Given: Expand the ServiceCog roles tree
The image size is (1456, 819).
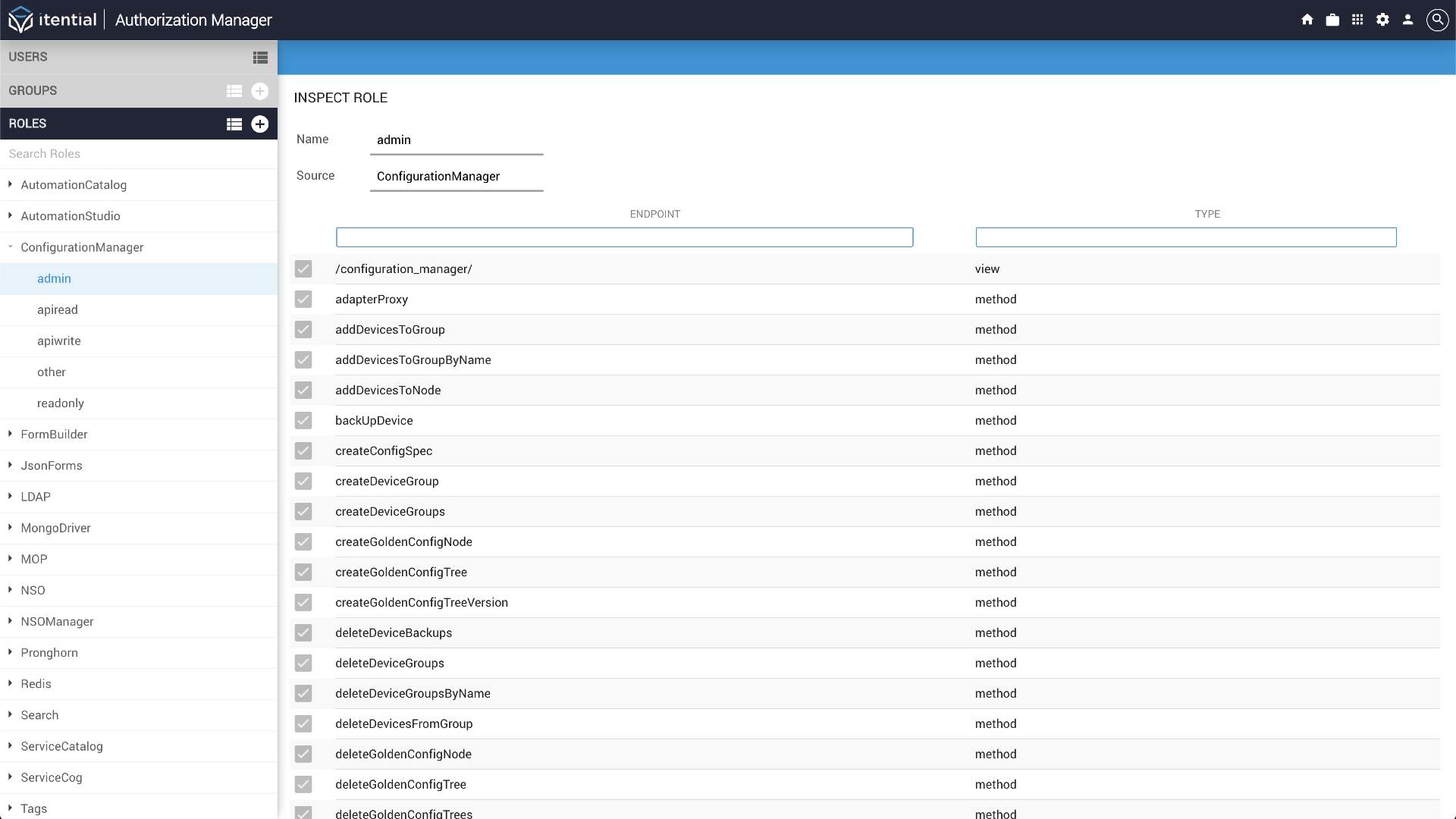Looking at the screenshot, I should point(10,776).
